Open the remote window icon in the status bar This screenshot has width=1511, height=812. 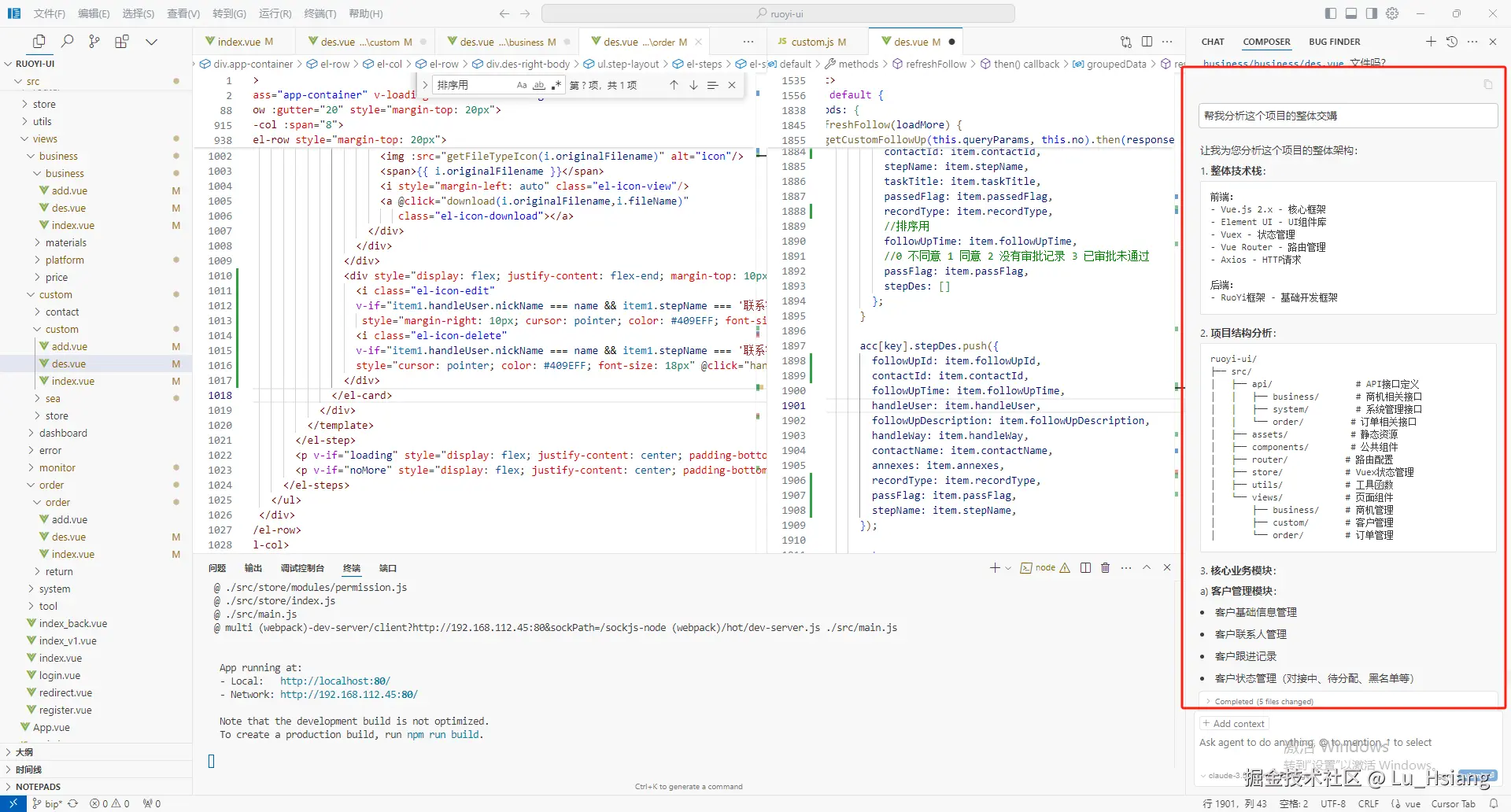pos(13,803)
